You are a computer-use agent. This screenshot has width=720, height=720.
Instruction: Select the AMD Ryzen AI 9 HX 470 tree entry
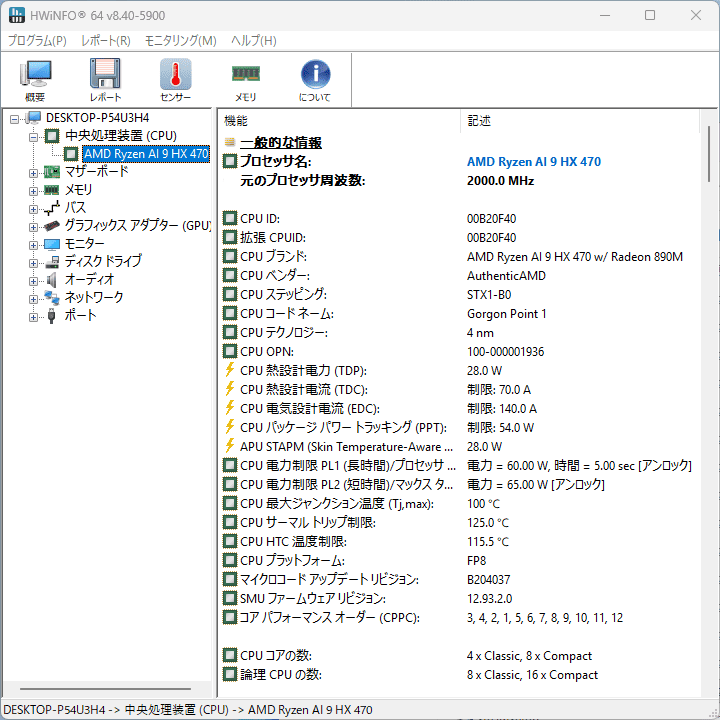click(x=145, y=154)
